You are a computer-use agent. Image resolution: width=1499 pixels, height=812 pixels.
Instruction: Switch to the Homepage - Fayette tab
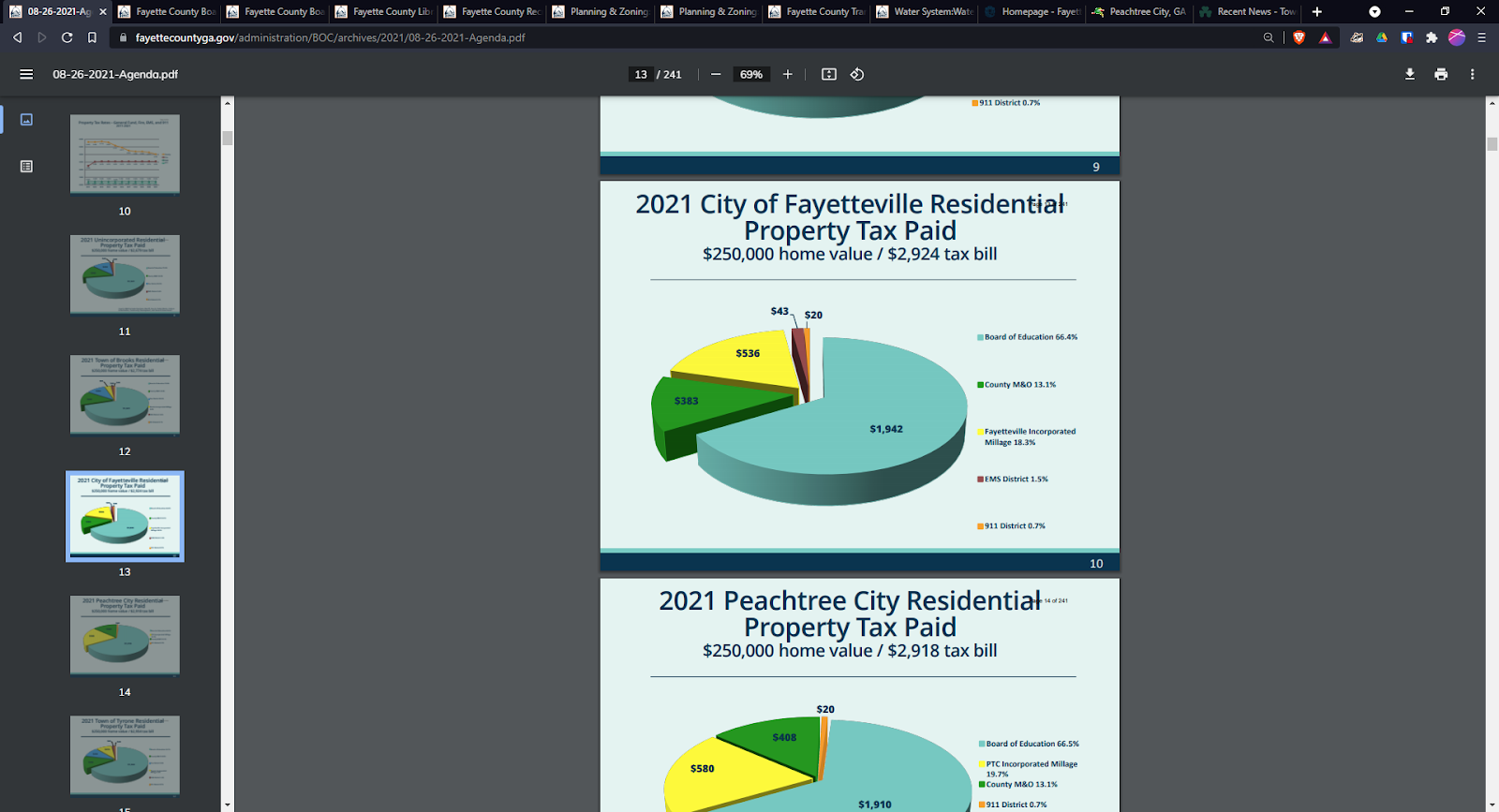(x=1032, y=11)
